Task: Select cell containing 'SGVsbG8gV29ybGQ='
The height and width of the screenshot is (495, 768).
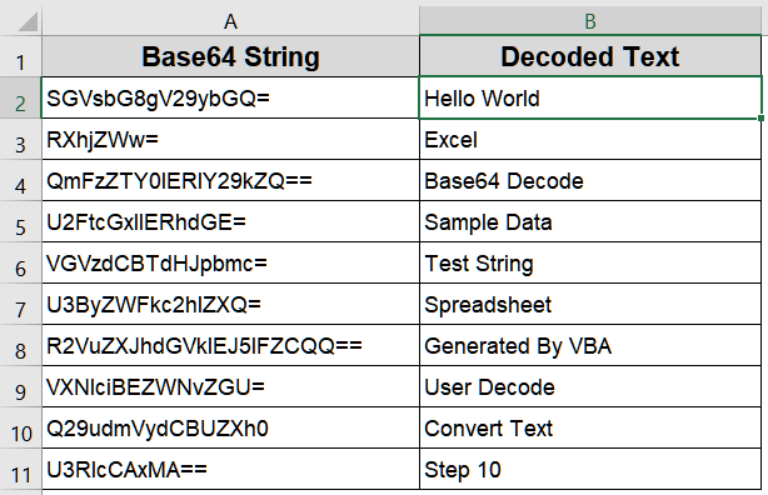Action: [230, 99]
